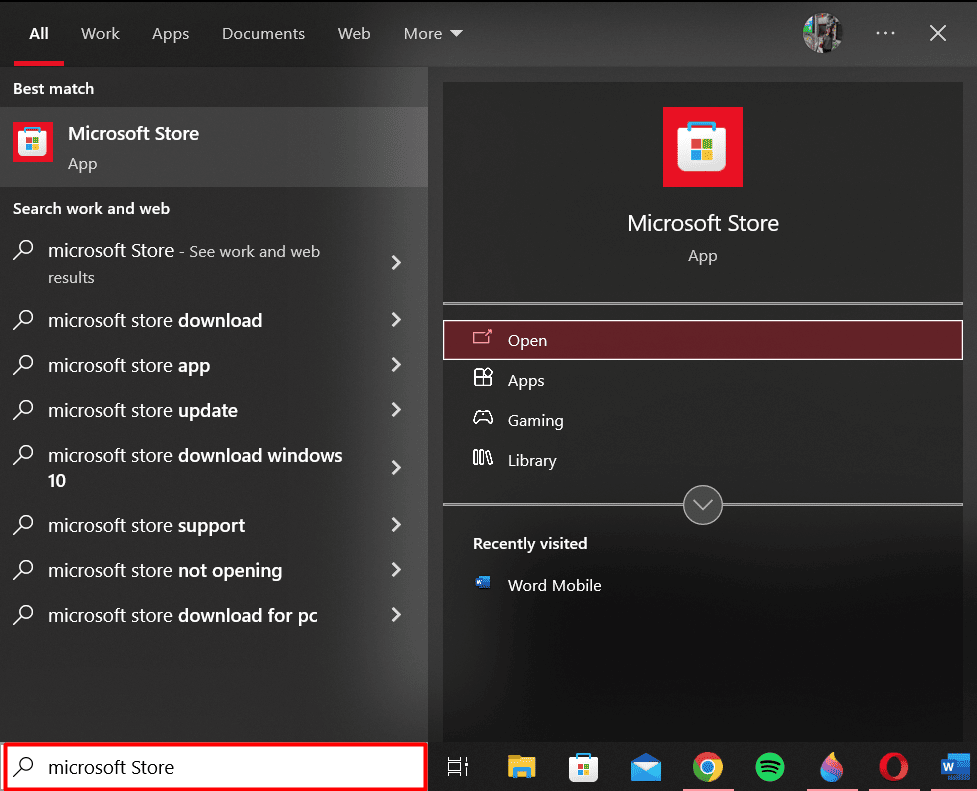Expand arrow for 'microsoft store app'
Screen dimensions: 977x791
[x=396, y=365]
